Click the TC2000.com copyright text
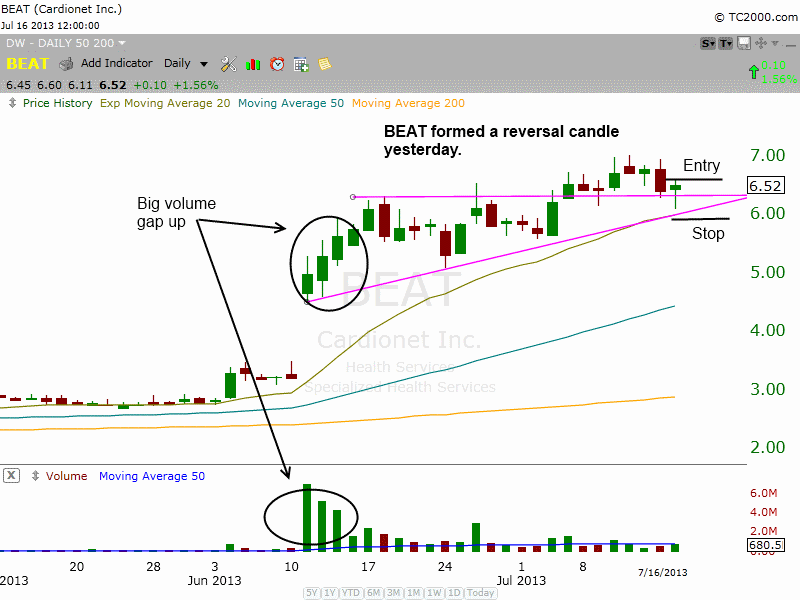 [756, 17]
